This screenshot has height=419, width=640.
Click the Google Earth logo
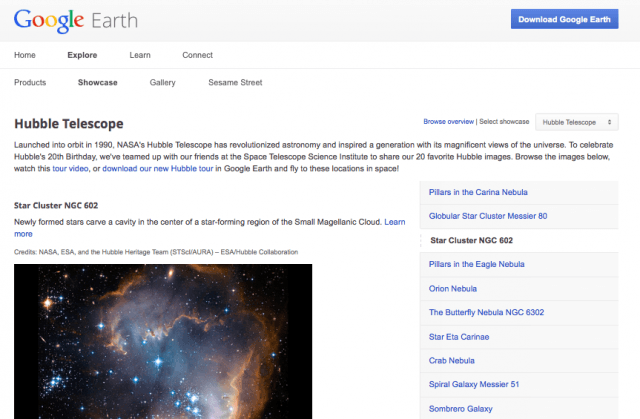tap(75, 20)
